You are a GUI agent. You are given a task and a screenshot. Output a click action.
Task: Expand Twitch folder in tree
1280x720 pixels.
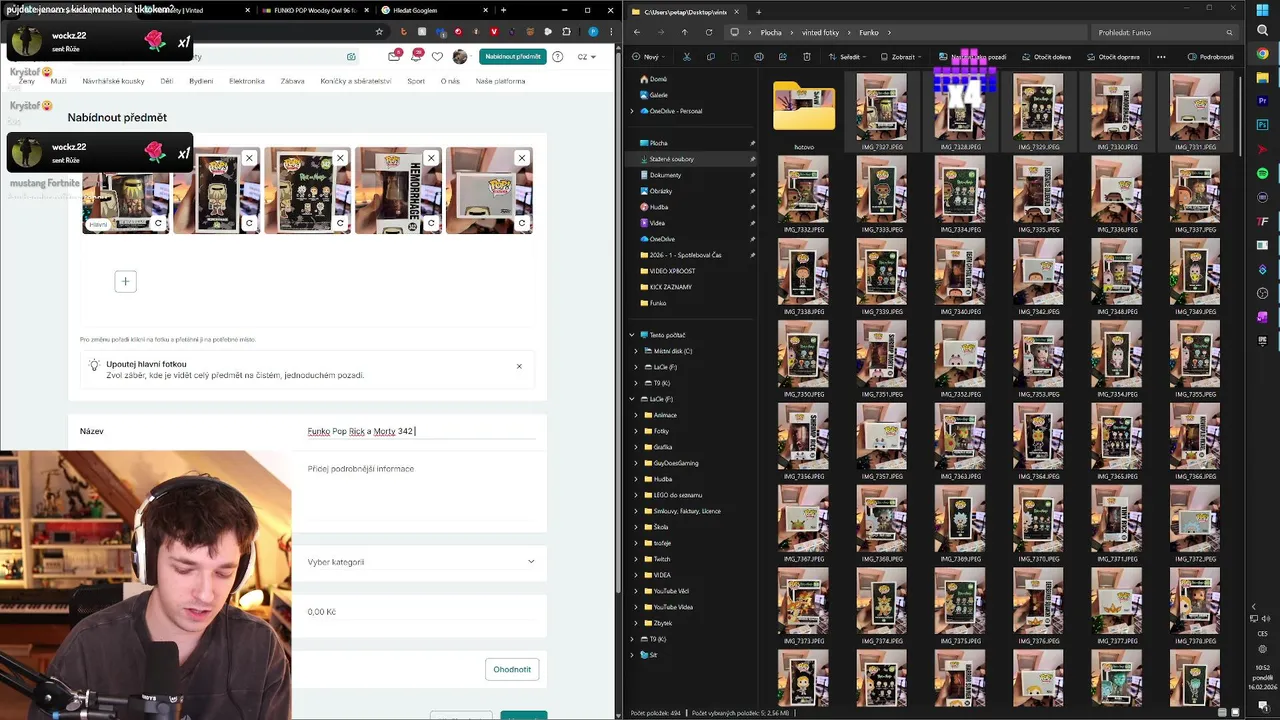click(636, 559)
